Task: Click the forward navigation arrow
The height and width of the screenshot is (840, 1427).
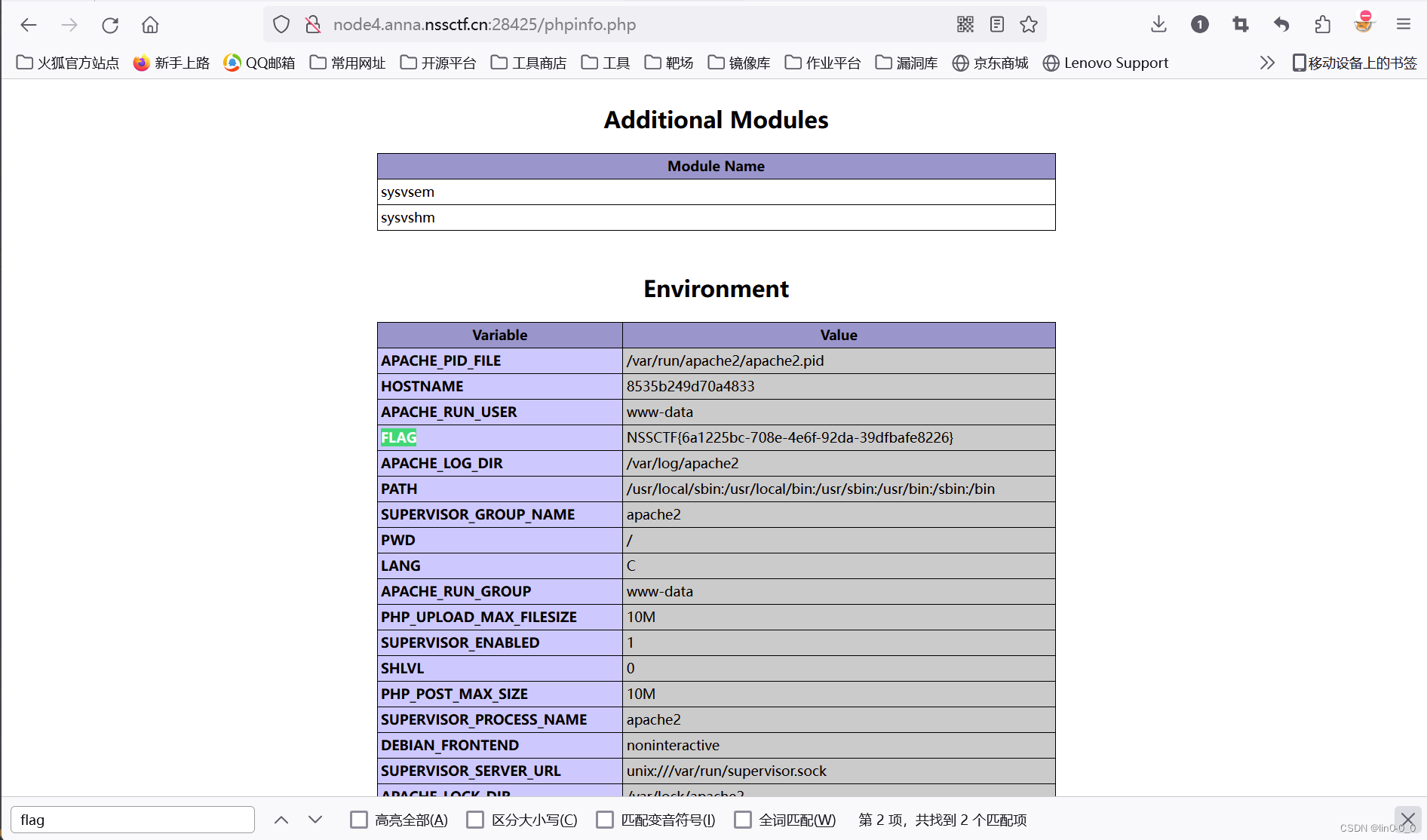Action: click(x=69, y=25)
